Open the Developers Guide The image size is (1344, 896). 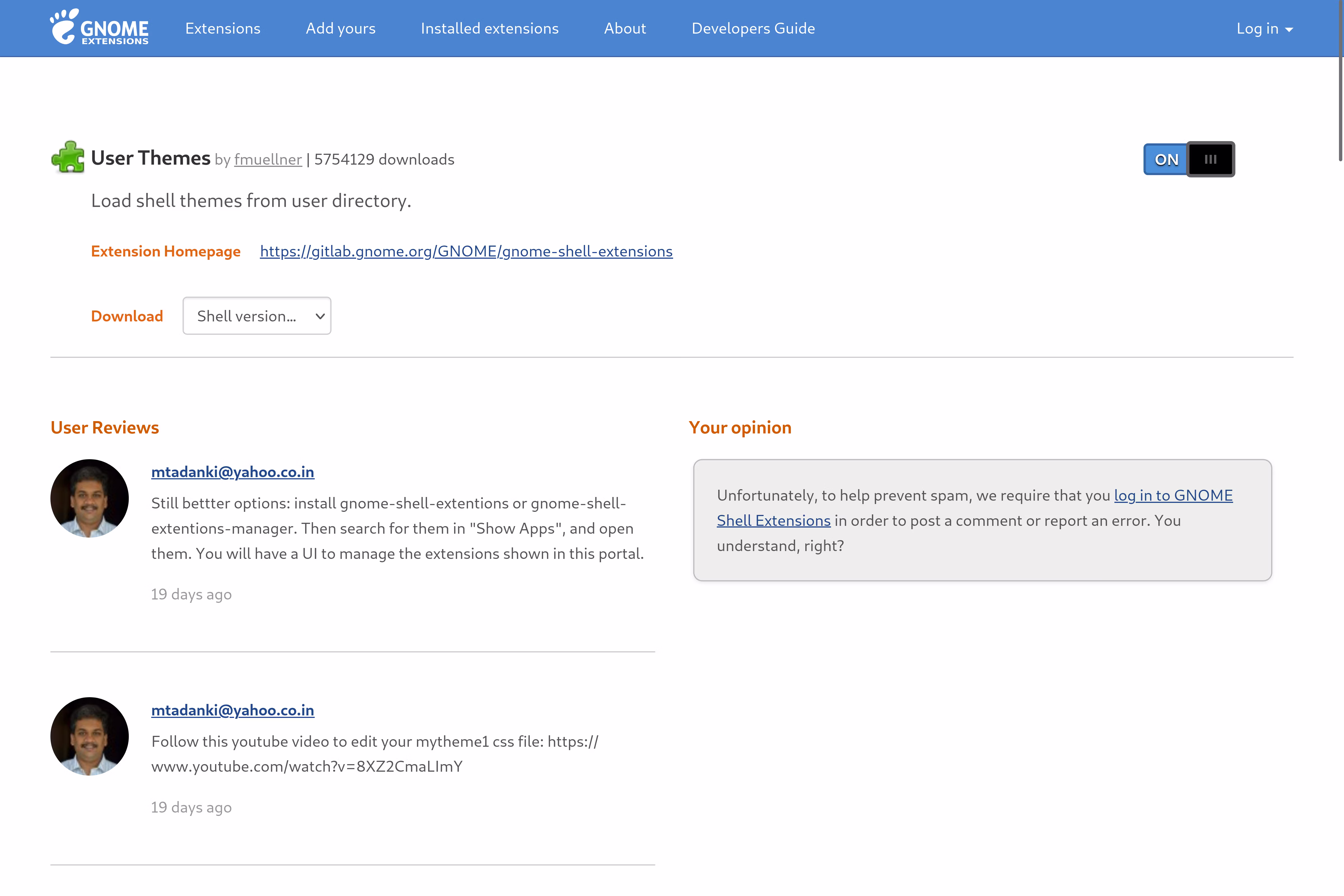(753, 29)
